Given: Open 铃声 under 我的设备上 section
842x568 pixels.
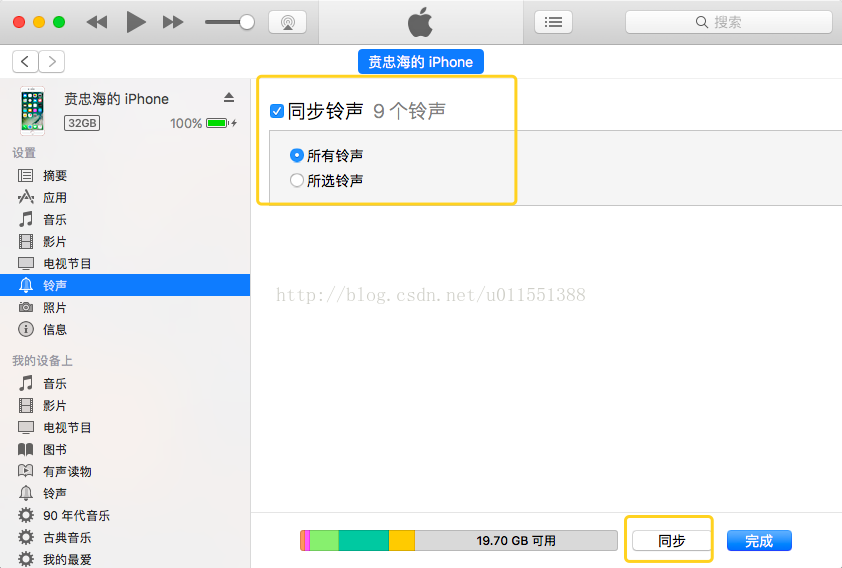Looking at the screenshot, I should 125,493.
